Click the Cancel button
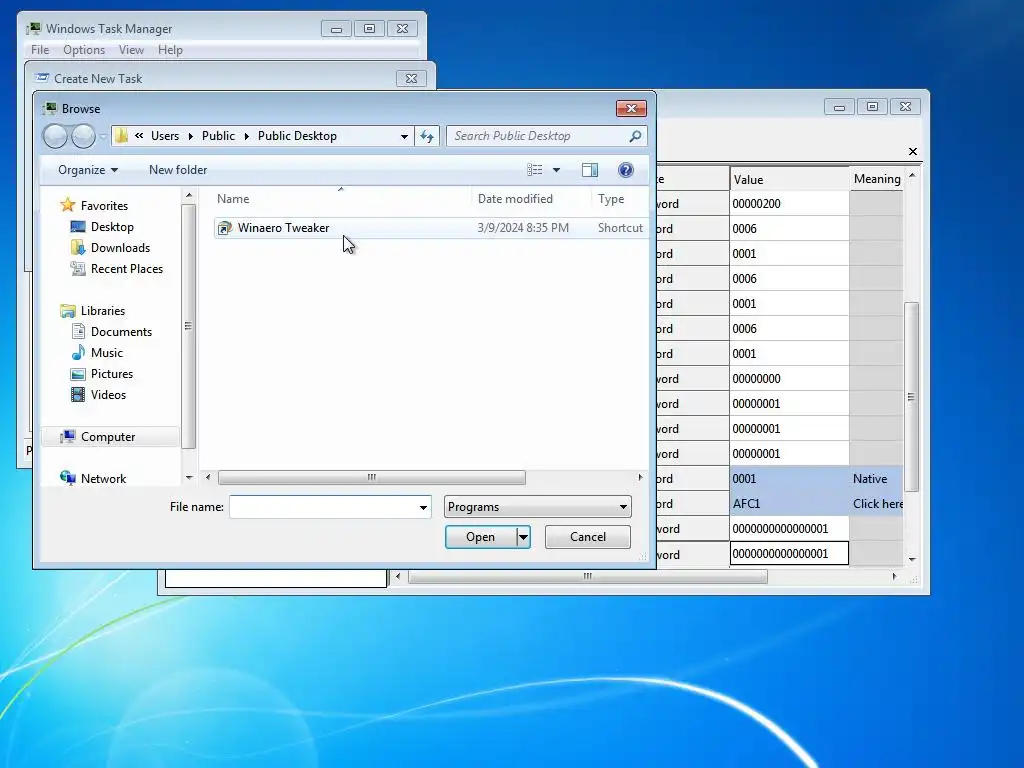This screenshot has height=768, width=1024. [588, 537]
